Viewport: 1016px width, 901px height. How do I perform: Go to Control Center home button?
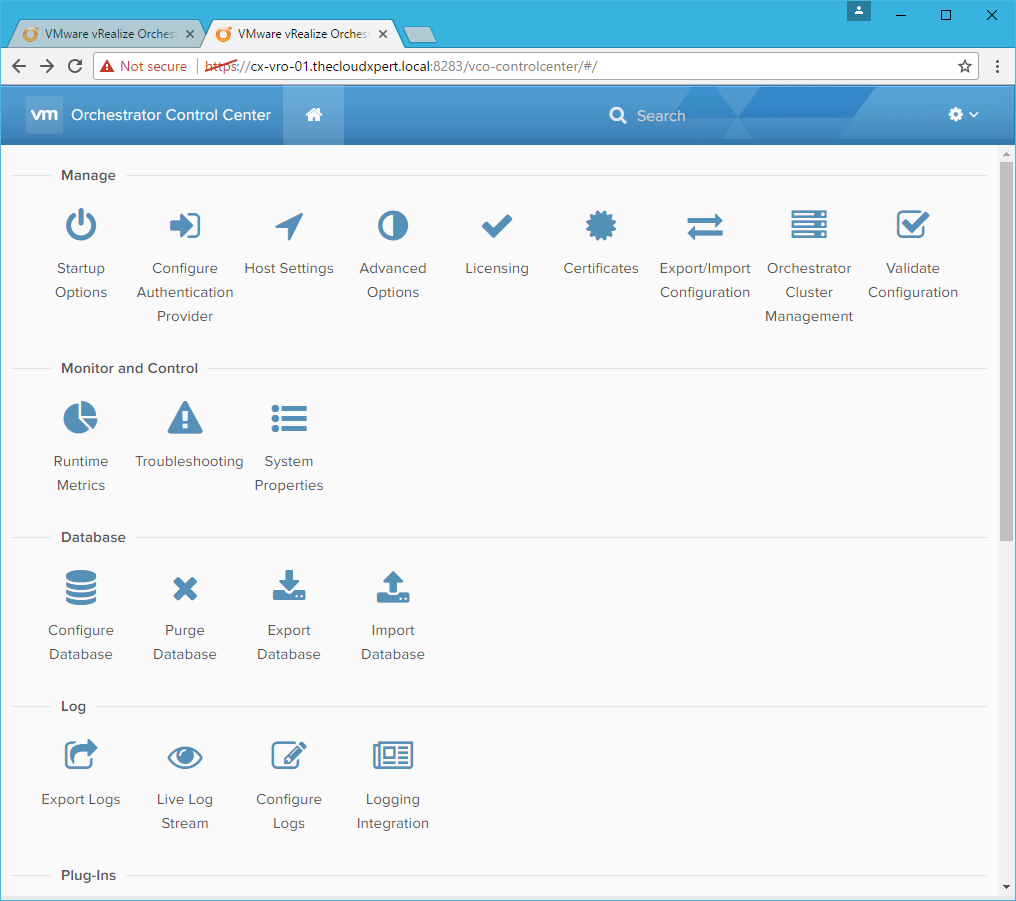(314, 115)
